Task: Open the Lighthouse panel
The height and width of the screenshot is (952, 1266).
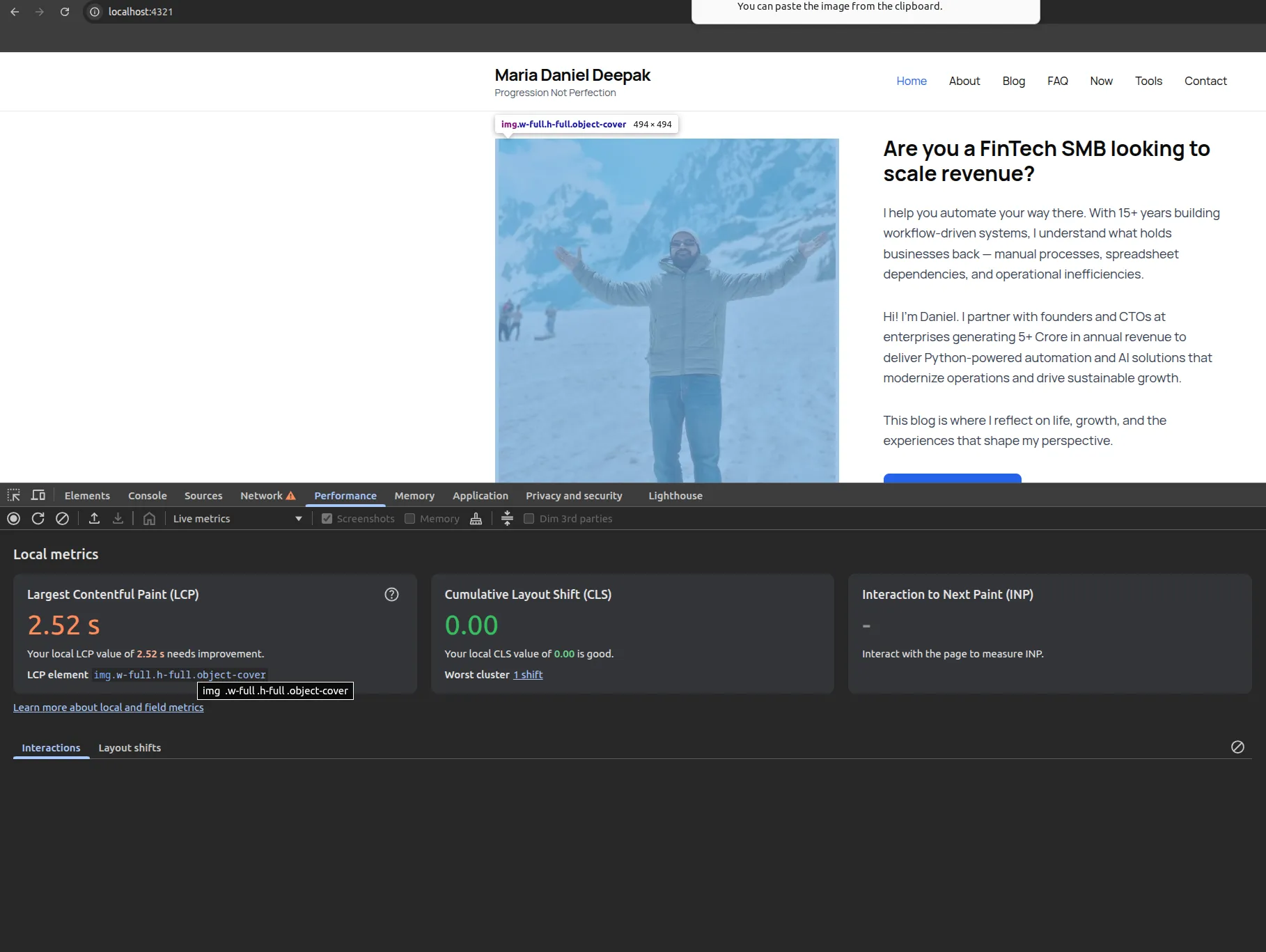Action: (x=674, y=495)
